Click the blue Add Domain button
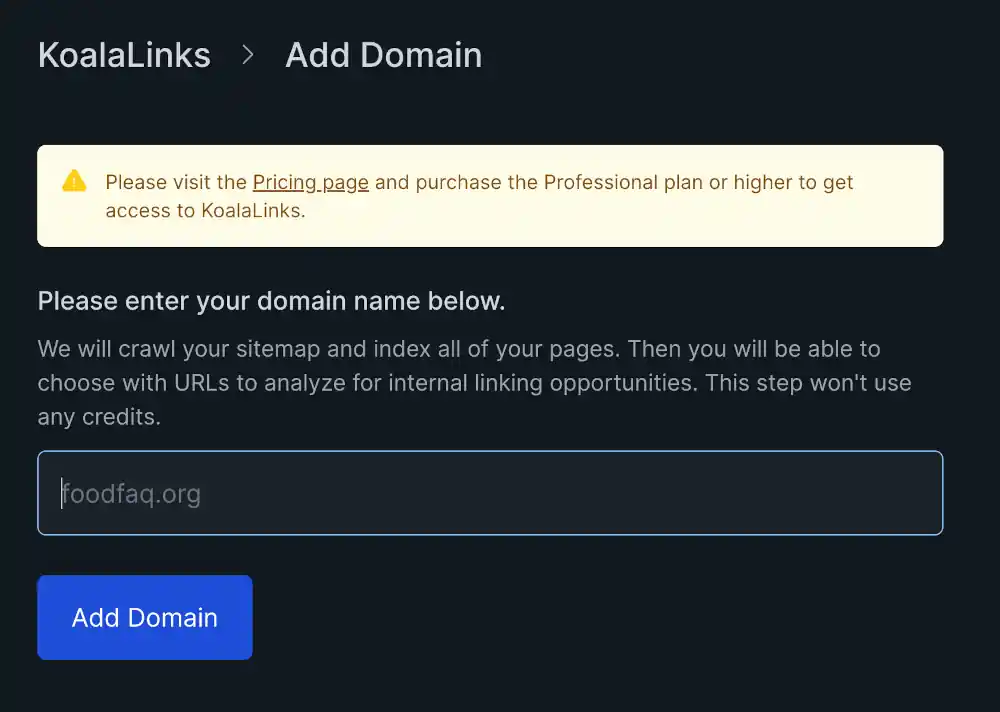This screenshot has height=712, width=1000. (145, 617)
